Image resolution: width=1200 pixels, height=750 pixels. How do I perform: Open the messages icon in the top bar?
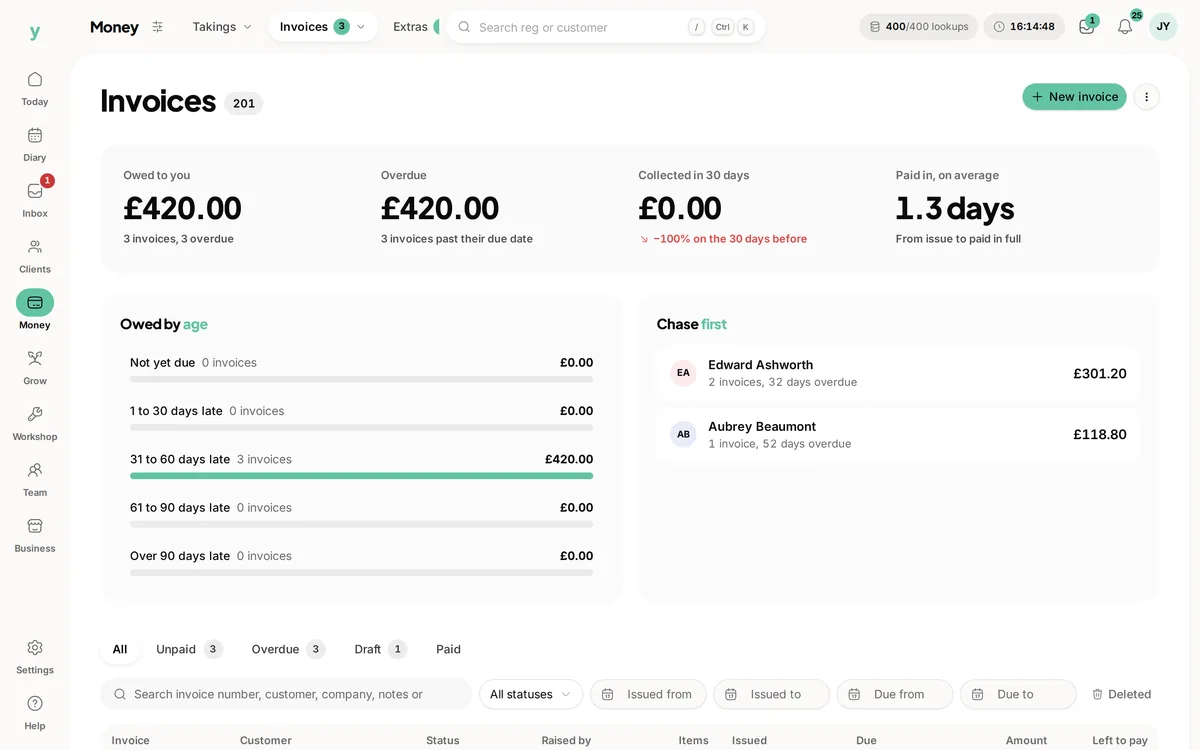[1087, 27]
